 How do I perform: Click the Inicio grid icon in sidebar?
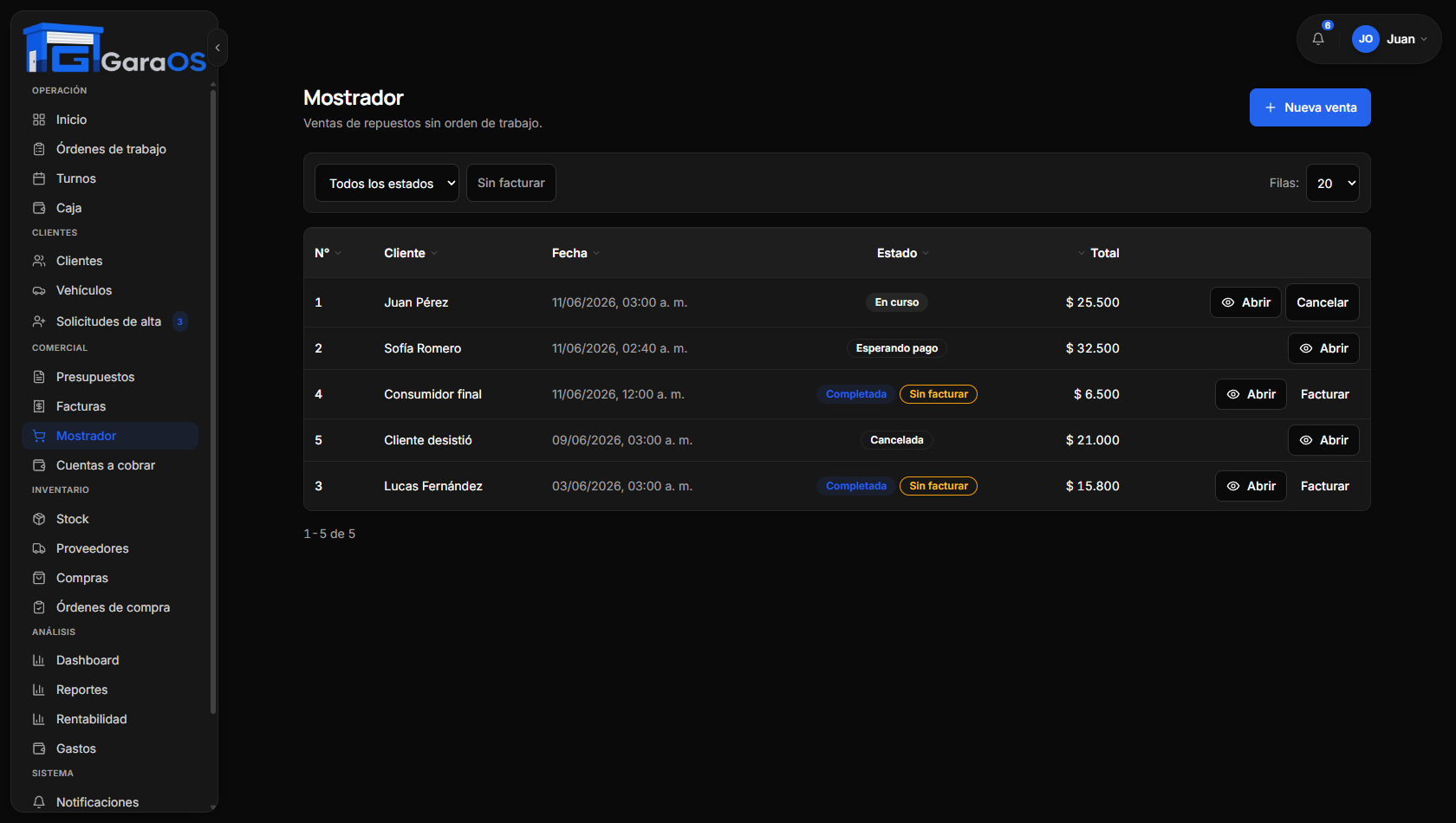click(39, 120)
